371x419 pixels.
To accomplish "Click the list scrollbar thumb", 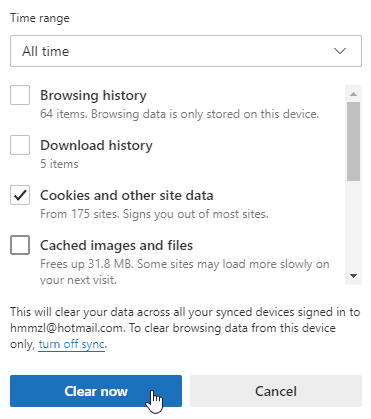I will click(x=354, y=141).
